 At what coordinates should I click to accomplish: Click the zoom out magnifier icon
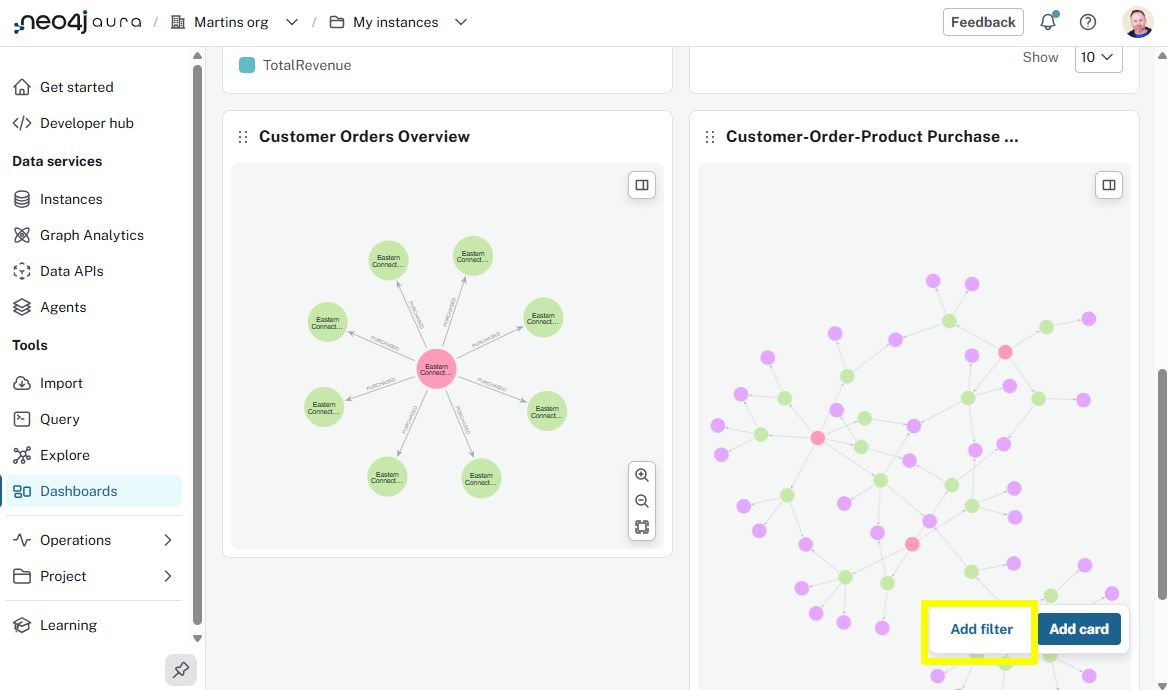click(642, 501)
